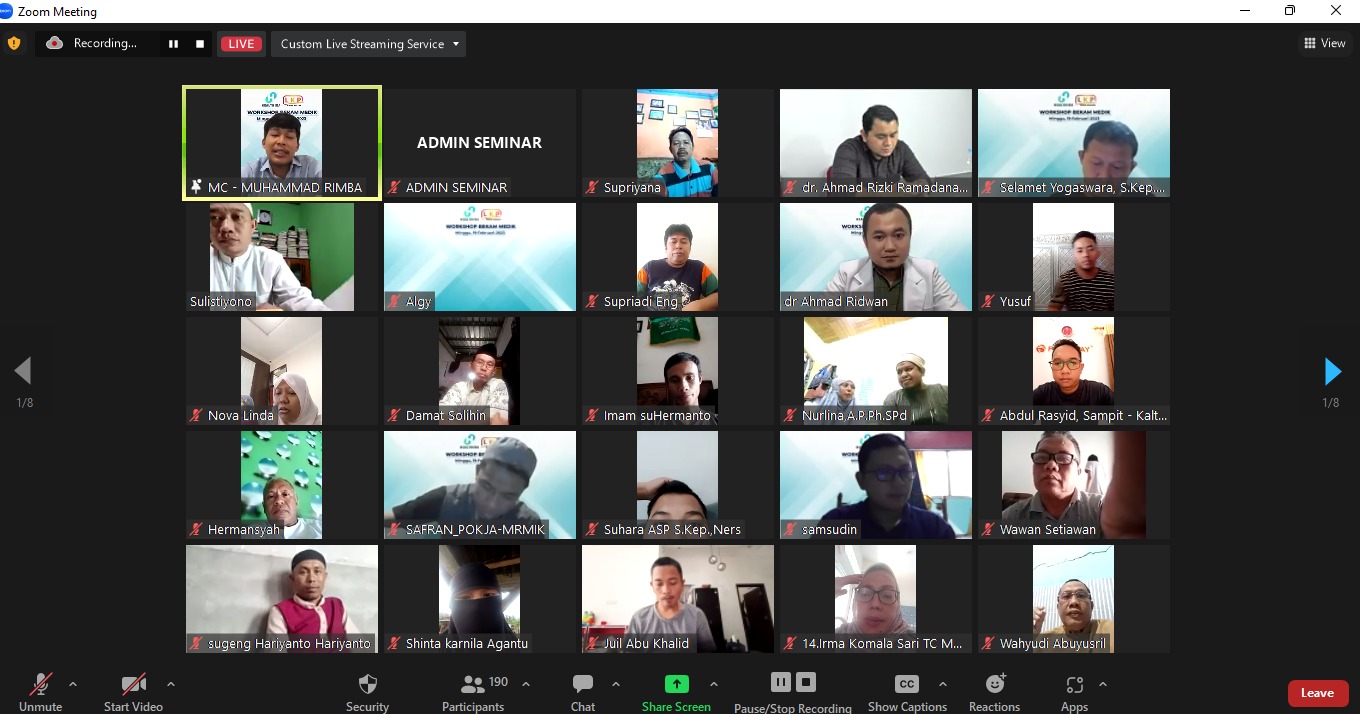Unmute the microphone
This screenshot has width=1360, height=714.
40,685
